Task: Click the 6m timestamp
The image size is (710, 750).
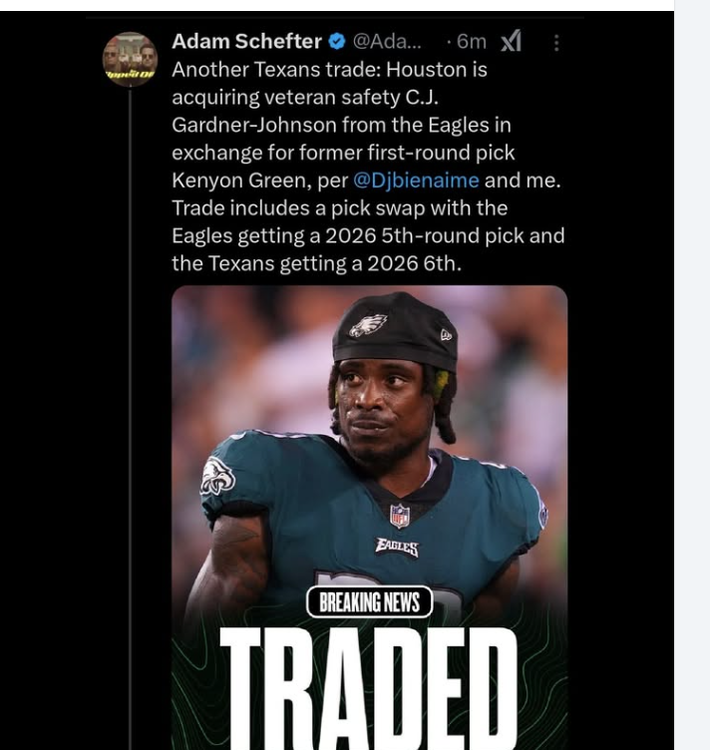Action: [471, 42]
